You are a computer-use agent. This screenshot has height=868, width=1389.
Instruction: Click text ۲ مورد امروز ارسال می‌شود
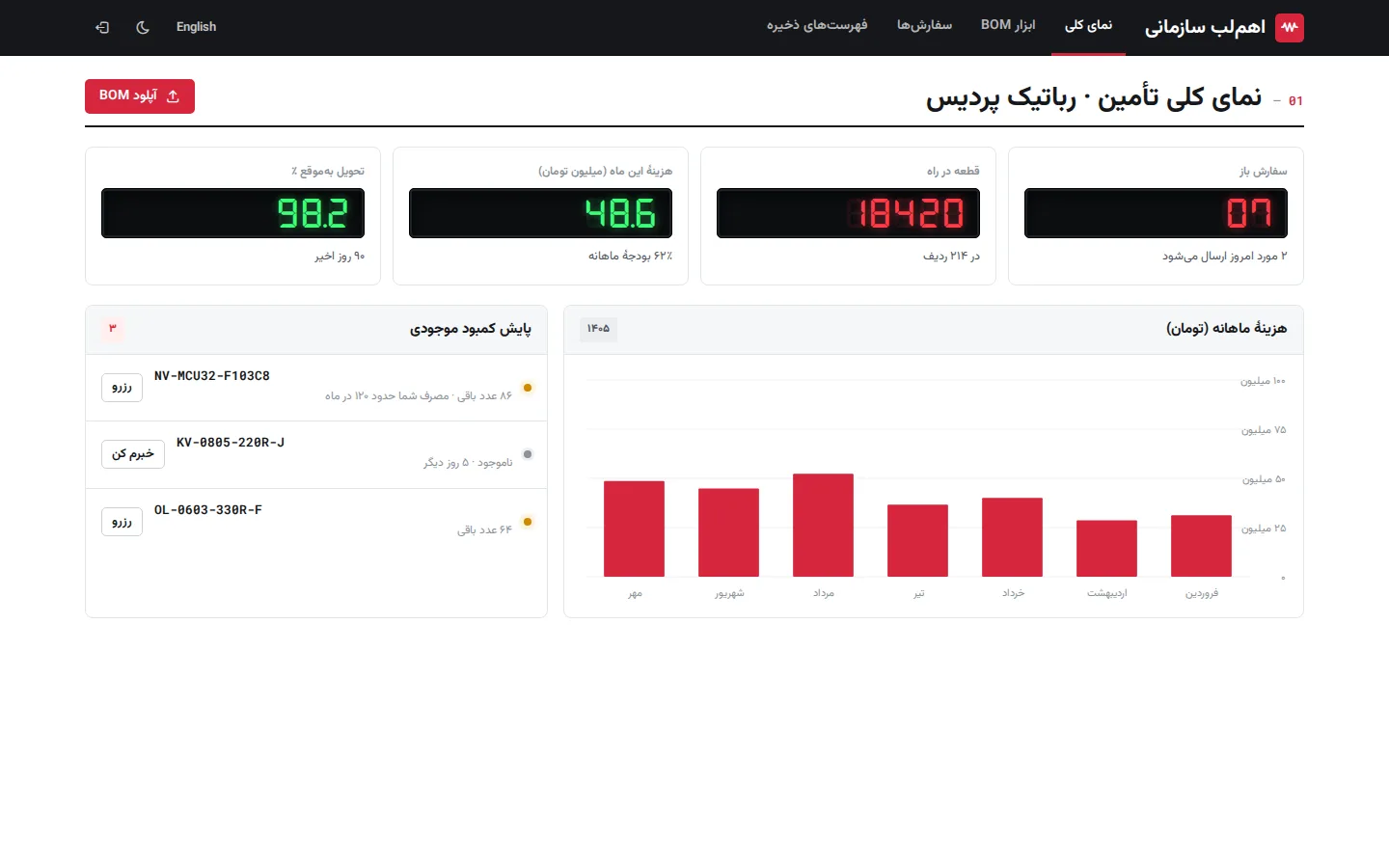tap(1224, 256)
